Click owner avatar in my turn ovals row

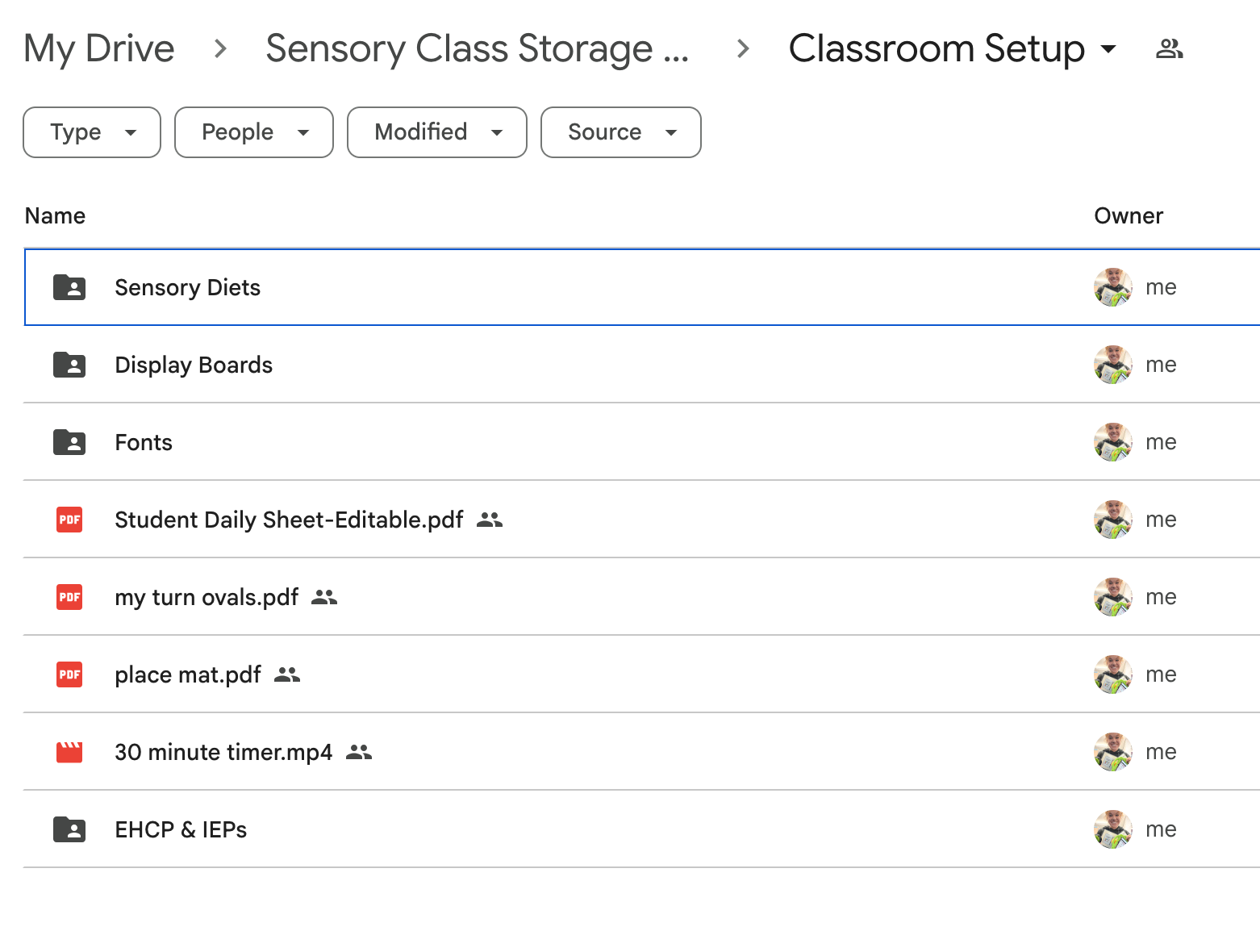coord(1113,597)
